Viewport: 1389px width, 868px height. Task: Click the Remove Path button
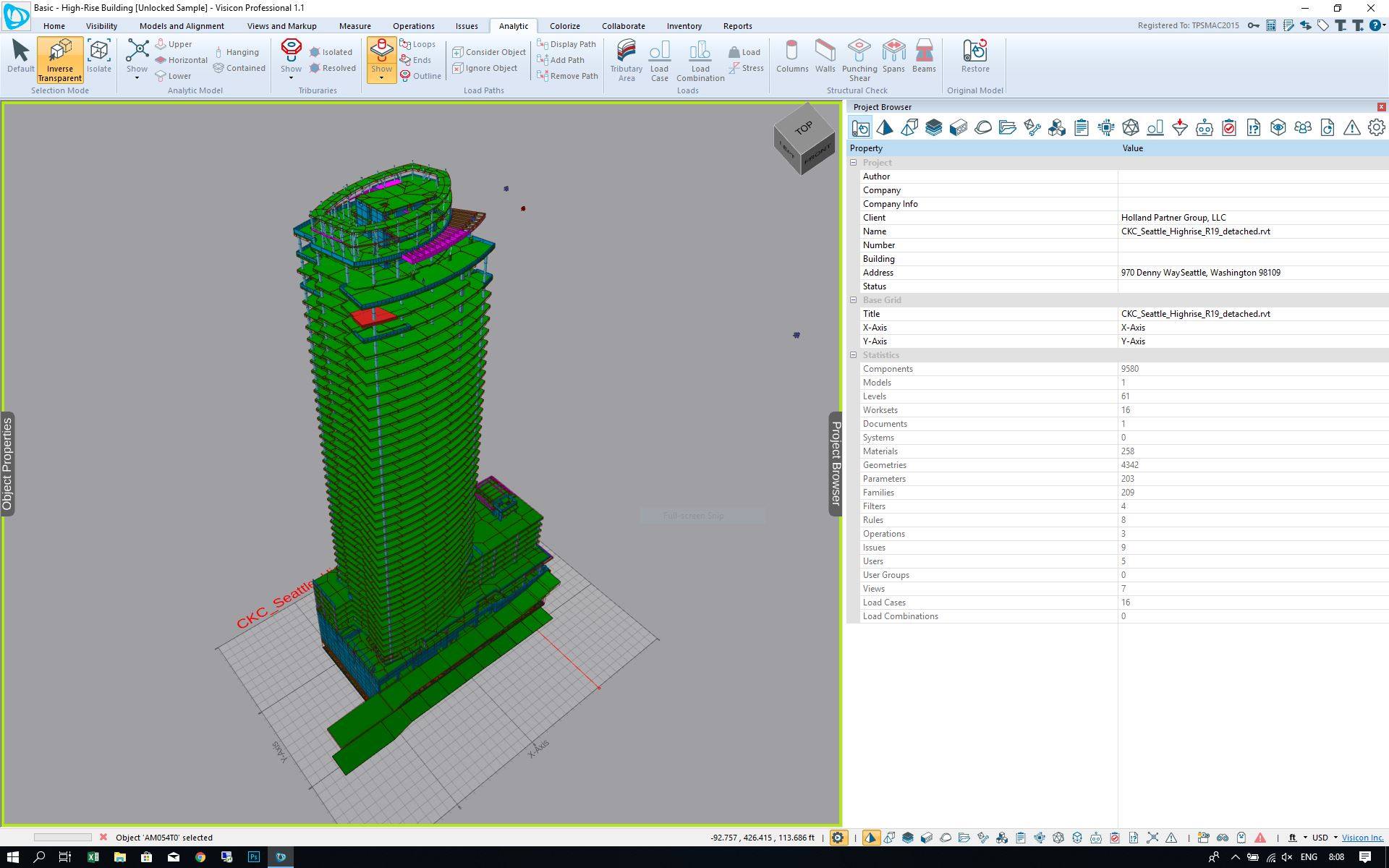(567, 76)
